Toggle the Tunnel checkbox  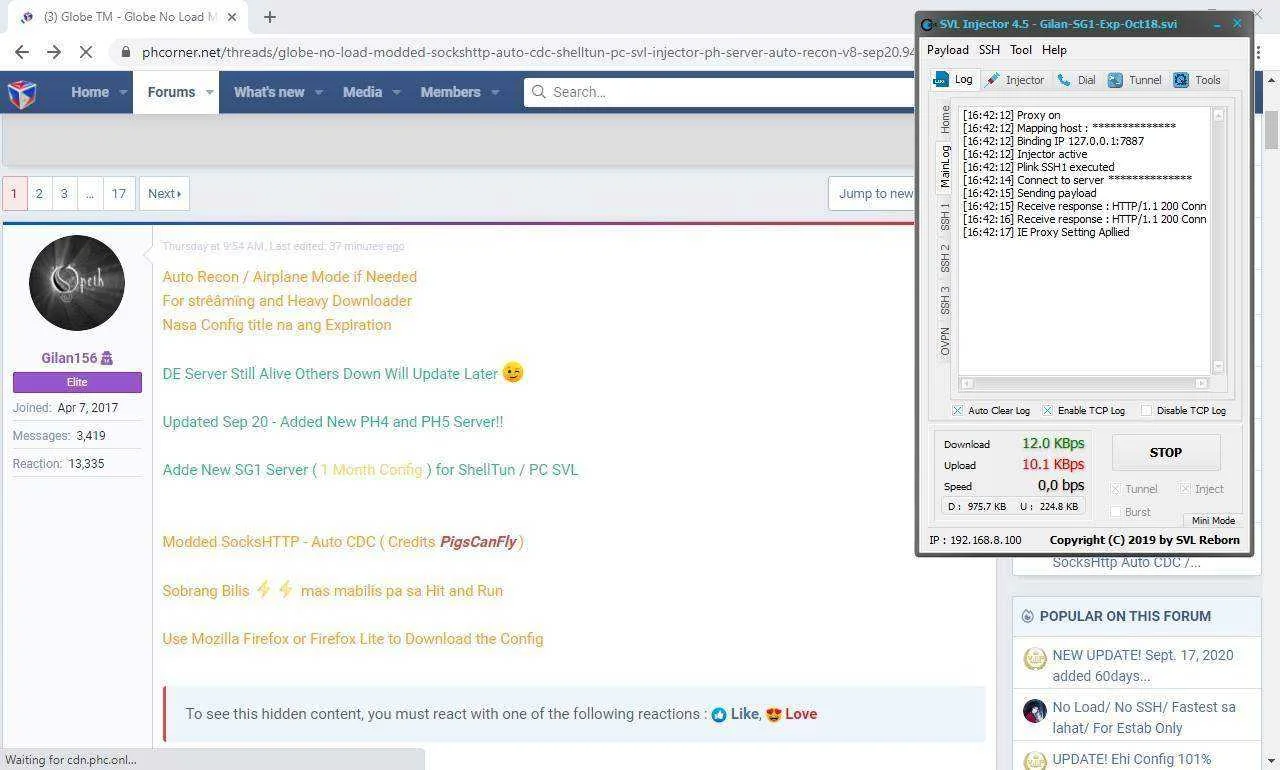pyautogui.click(x=1115, y=489)
